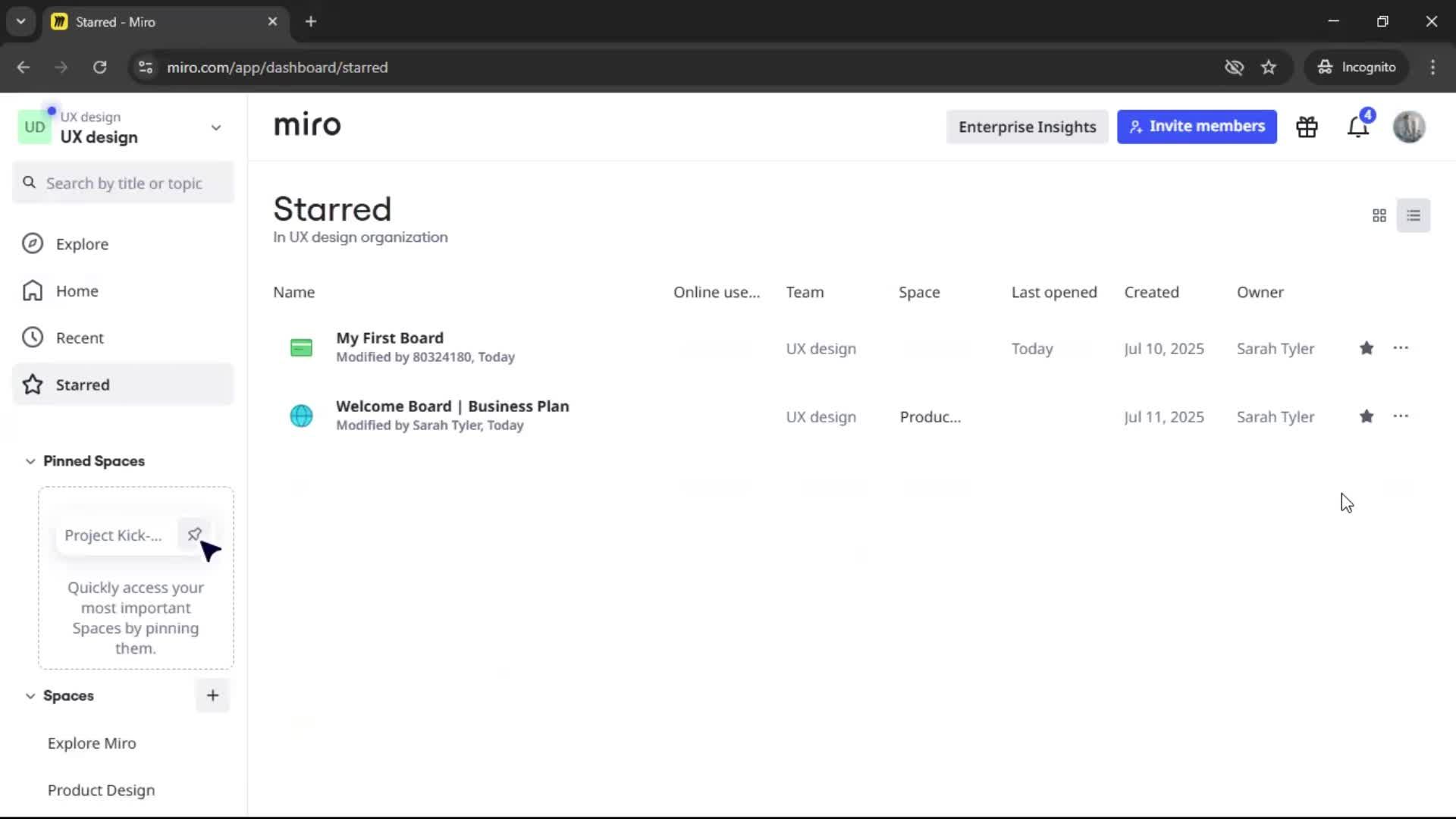Click the UD organization avatar

pos(35,127)
